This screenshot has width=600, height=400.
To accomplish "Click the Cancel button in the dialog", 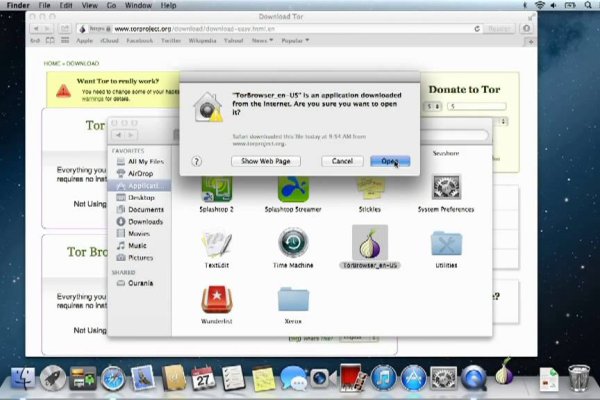I will click(342, 161).
